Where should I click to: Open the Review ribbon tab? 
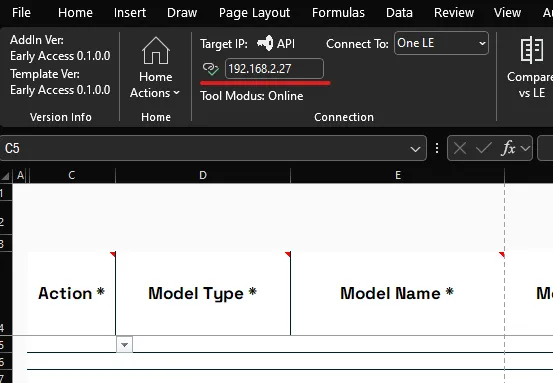454,13
